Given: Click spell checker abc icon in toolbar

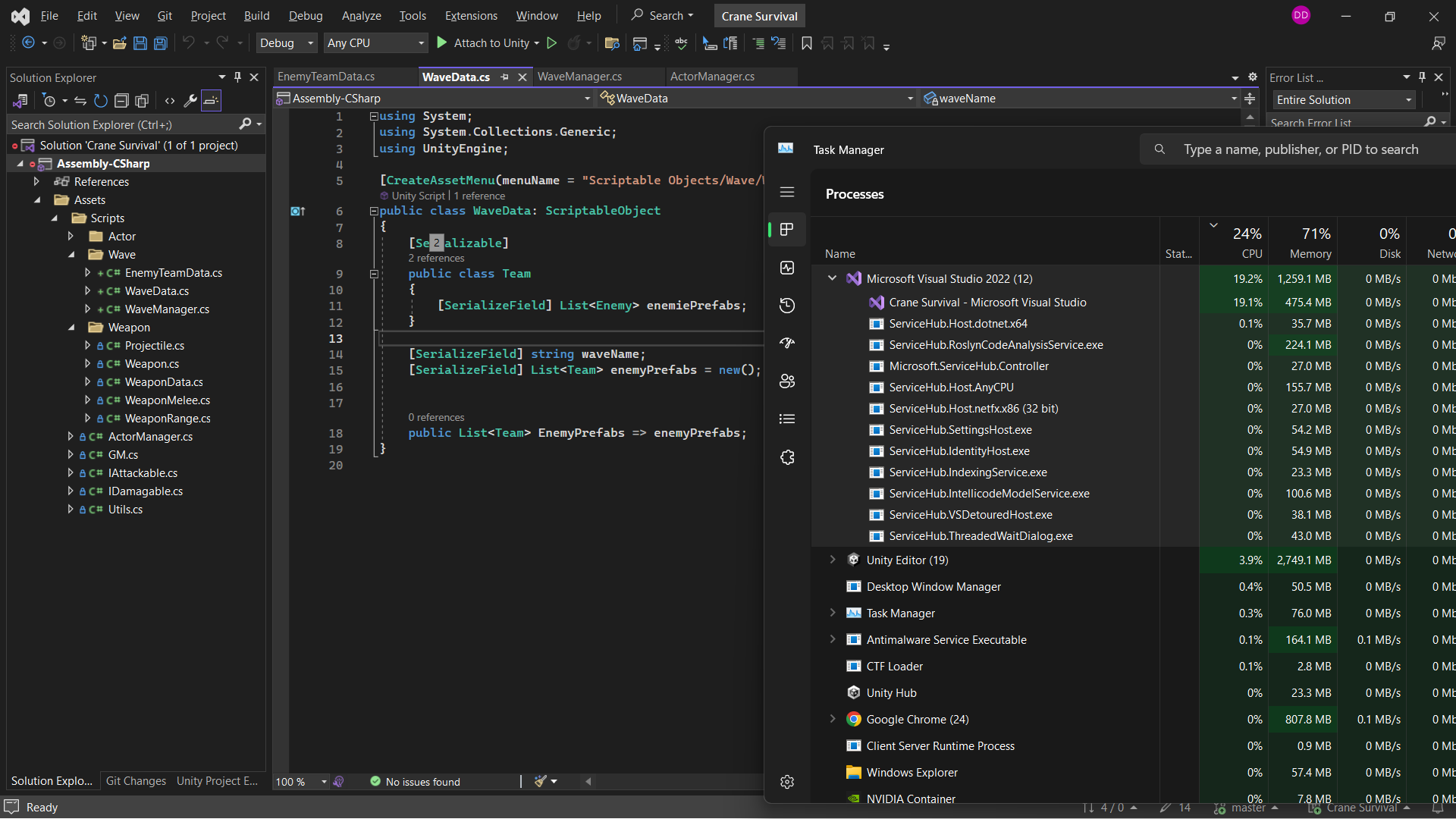Looking at the screenshot, I should pyautogui.click(x=681, y=43).
